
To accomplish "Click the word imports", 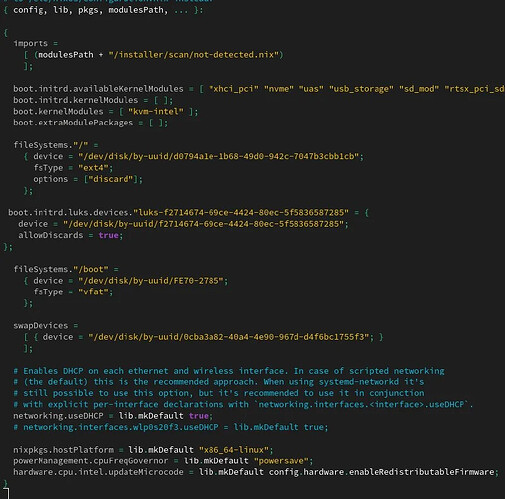I will click(x=31, y=43).
